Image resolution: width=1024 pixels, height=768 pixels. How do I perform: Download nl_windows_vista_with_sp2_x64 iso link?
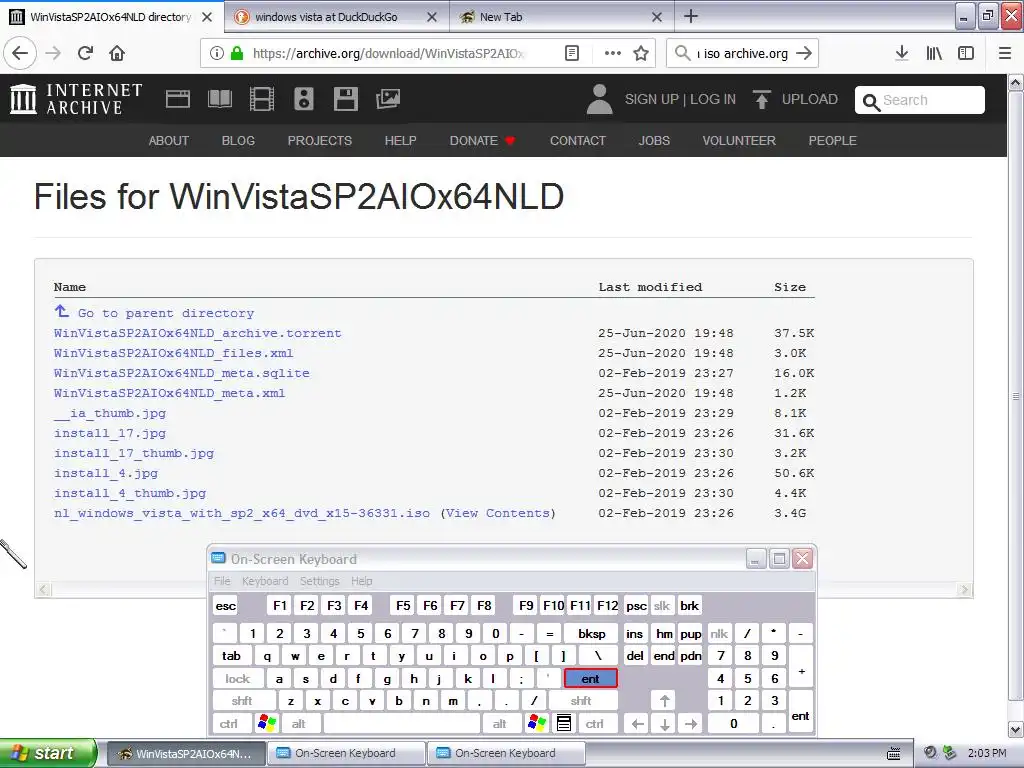point(242,513)
